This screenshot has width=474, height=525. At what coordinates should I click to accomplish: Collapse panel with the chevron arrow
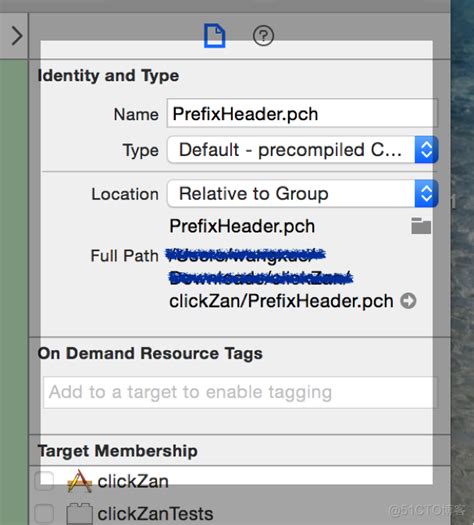(17, 36)
